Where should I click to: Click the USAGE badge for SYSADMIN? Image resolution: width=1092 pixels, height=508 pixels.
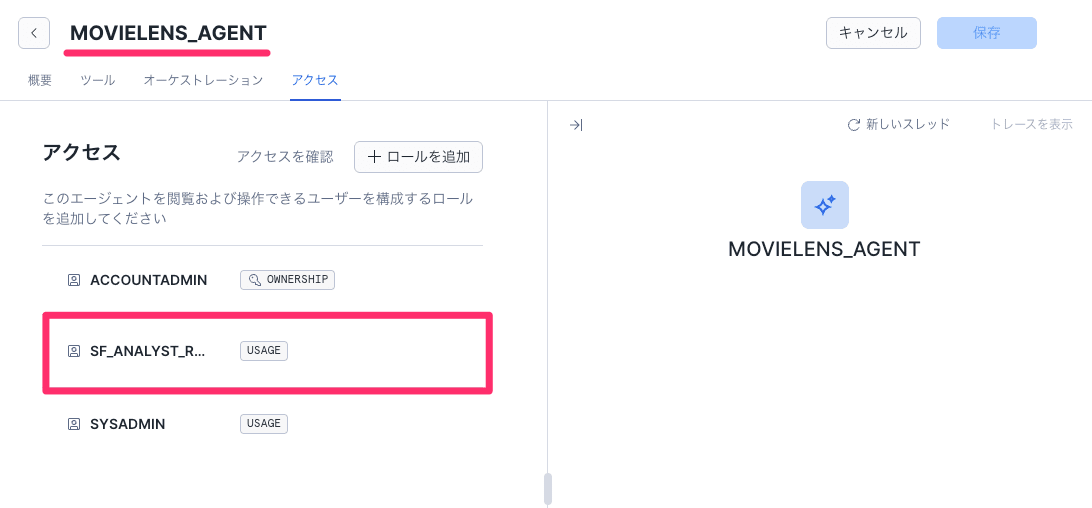click(264, 424)
